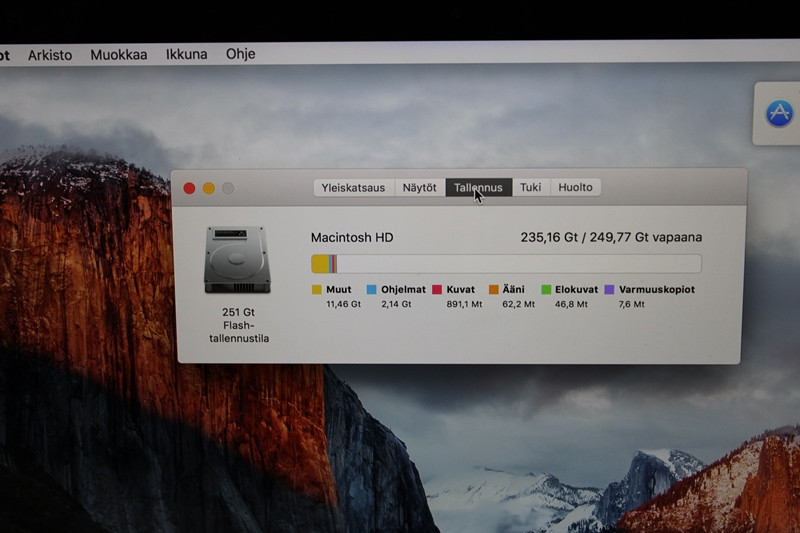The width and height of the screenshot is (800, 533).
Task: Switch to the Näytöt tab
Action: 419,188
